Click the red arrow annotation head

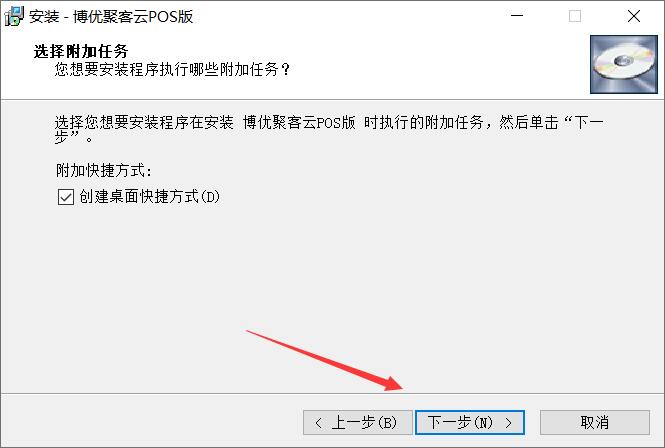[x=392, y=383]
